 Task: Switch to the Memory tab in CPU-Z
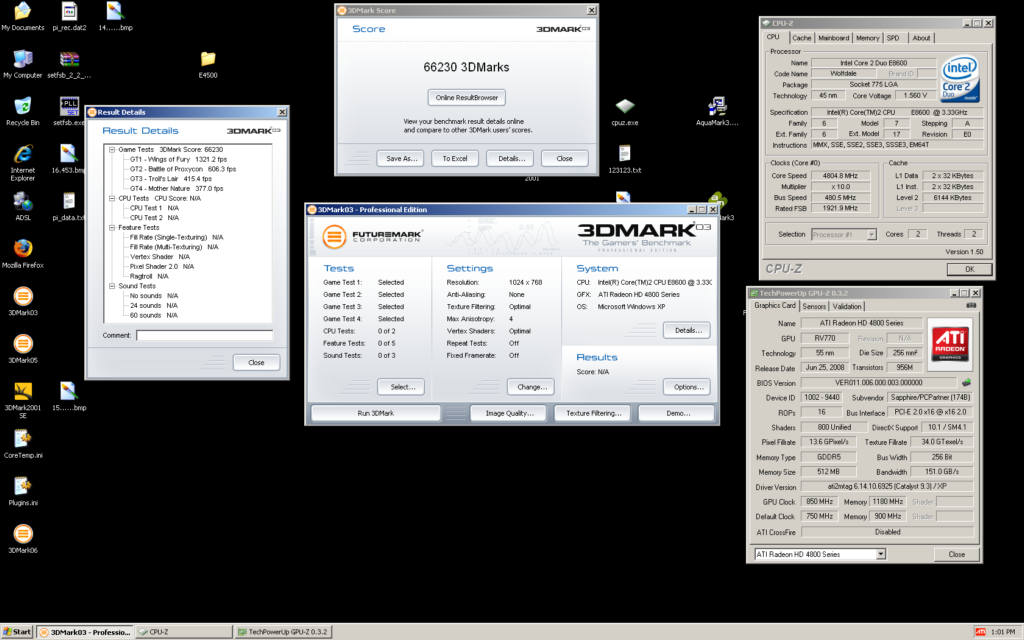point(867,38)
